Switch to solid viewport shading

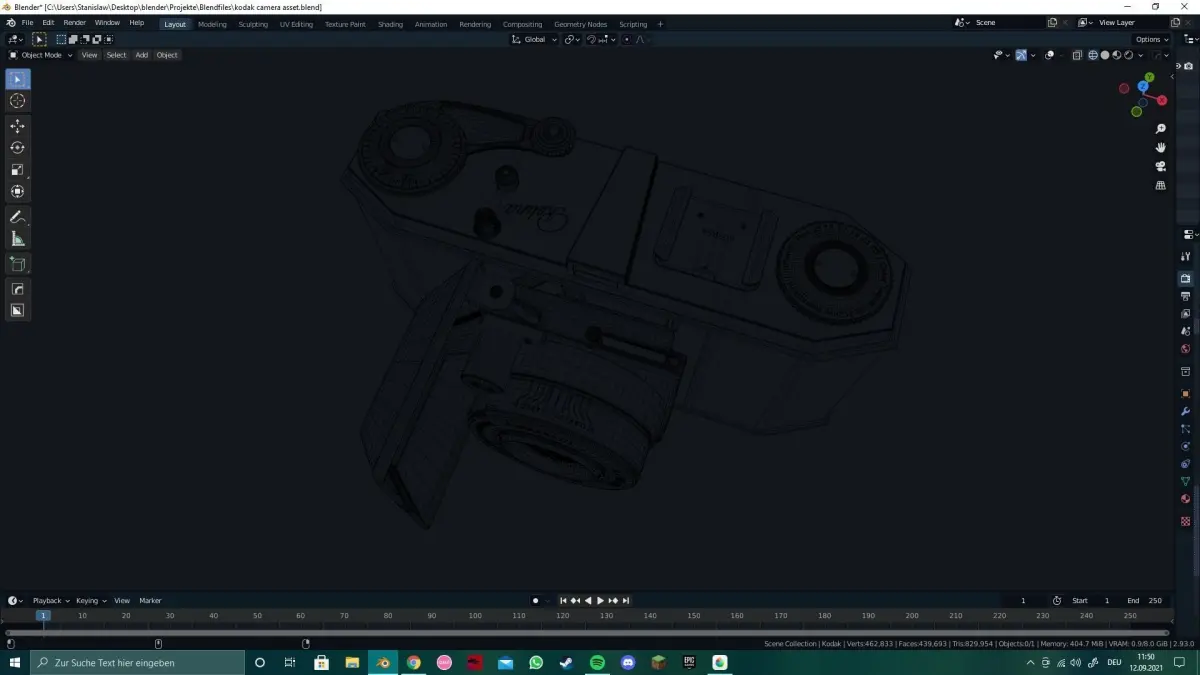(1105, 55)
